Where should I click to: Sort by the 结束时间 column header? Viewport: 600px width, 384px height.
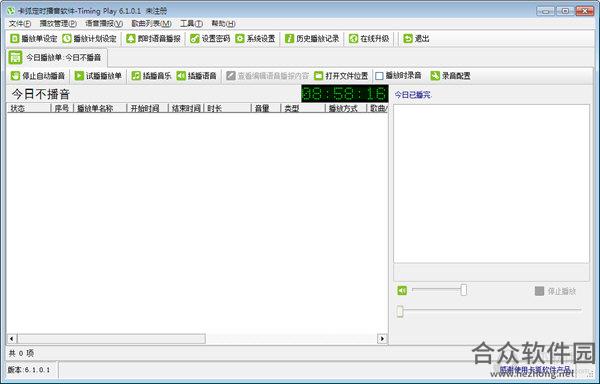point(186,108)
